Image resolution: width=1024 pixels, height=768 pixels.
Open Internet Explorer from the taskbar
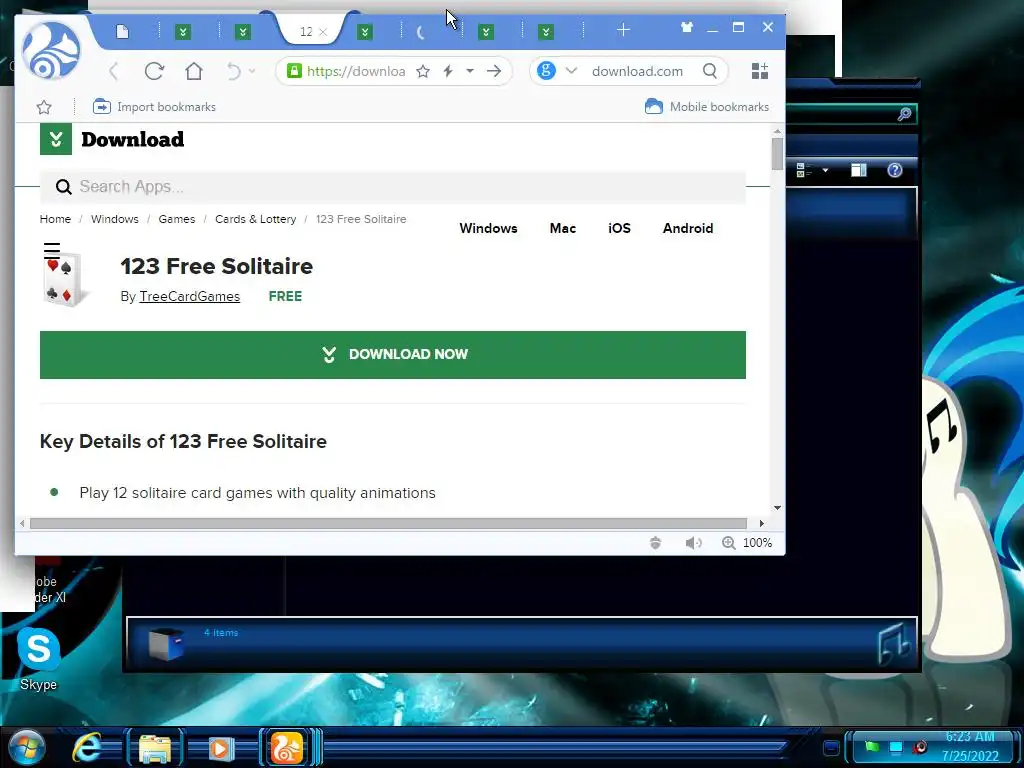87,746
